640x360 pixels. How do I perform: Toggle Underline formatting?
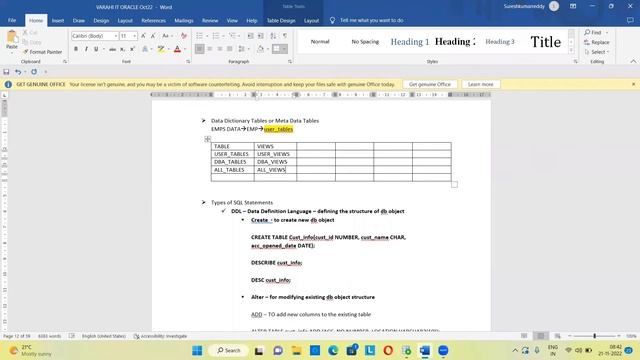[96, 49]
